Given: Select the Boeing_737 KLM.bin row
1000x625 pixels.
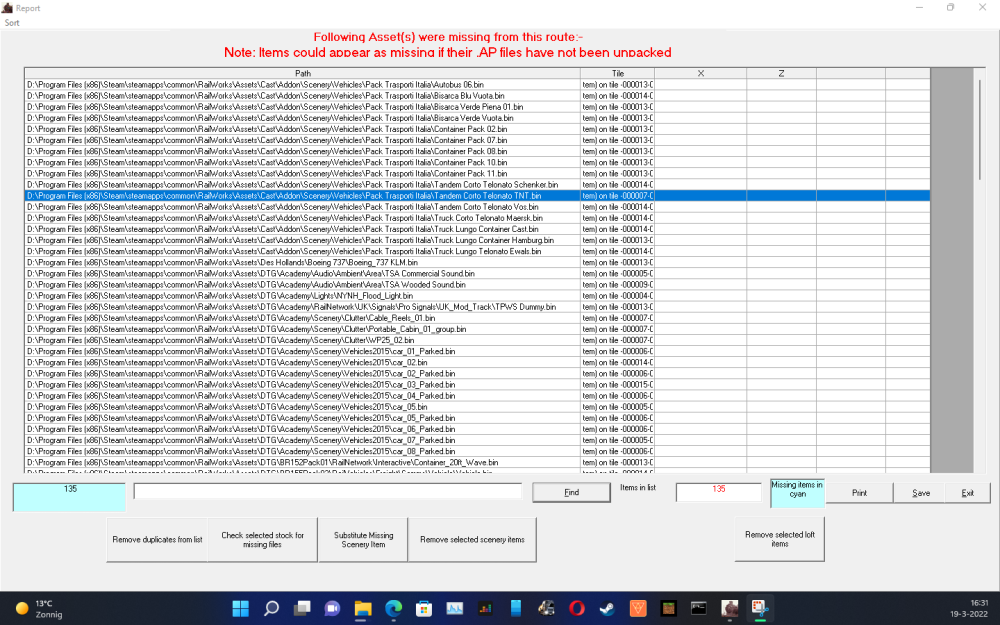Looking at the screenshot, I should (x=300, y=262).
